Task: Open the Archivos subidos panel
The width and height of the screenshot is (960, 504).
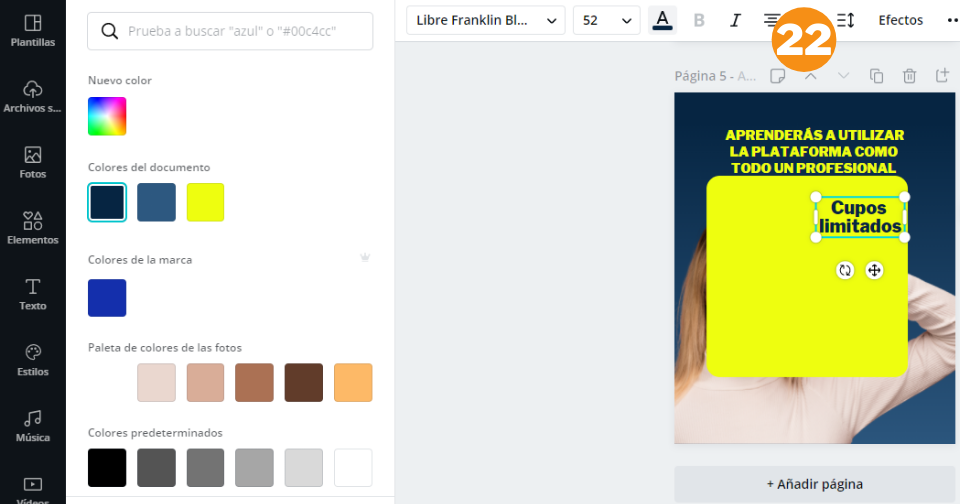Action: click(x=32, y=97)
